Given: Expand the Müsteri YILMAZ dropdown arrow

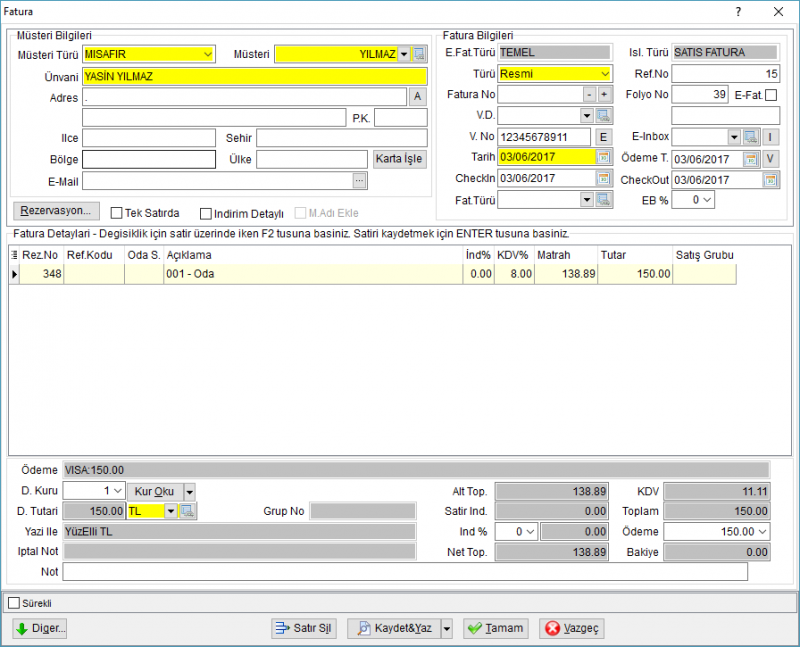Looking at the screenshot, I should pyautogui.click(x=404, y=54).
